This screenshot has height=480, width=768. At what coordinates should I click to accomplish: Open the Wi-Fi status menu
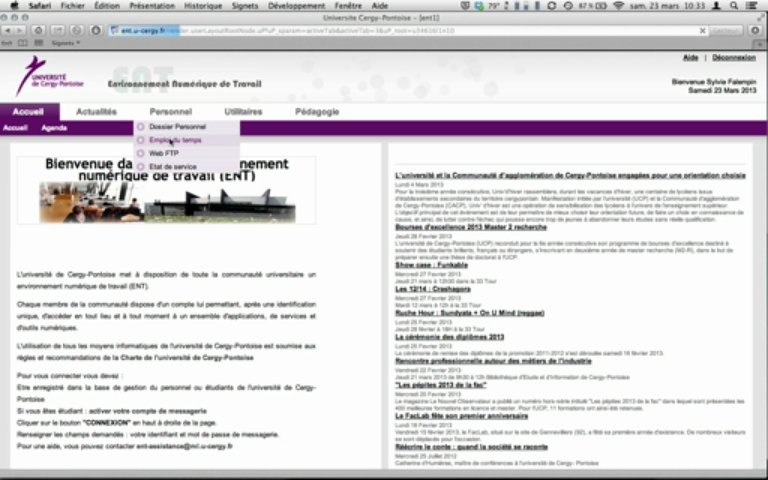tap(619, 6)
